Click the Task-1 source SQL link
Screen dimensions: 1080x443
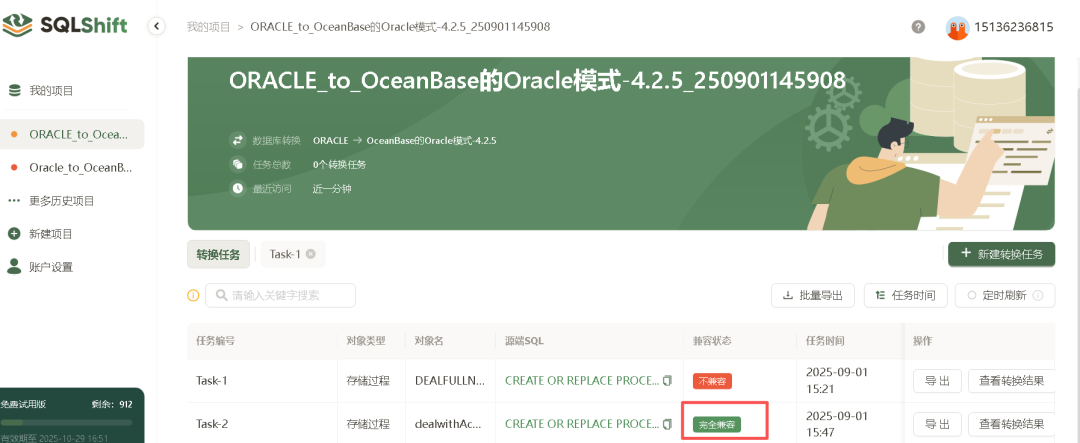pos(581,380)
